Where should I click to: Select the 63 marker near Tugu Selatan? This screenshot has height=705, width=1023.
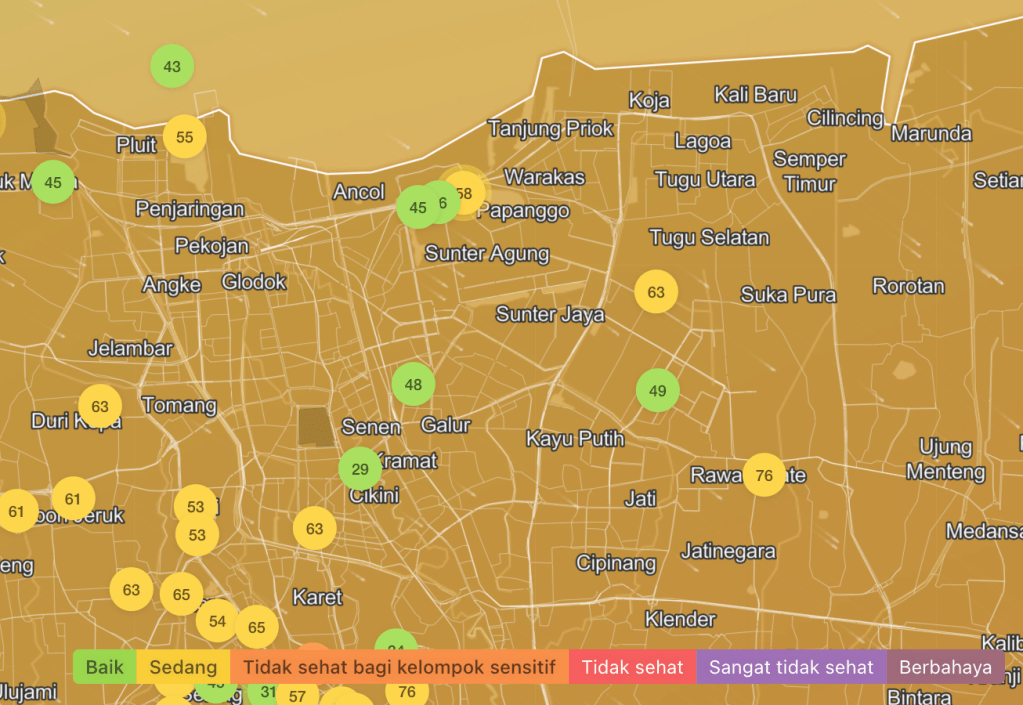(656, 292)
